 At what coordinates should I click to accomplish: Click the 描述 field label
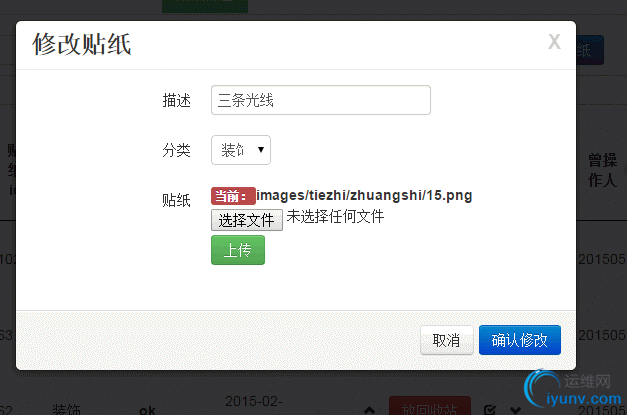(x=176, y=100)
